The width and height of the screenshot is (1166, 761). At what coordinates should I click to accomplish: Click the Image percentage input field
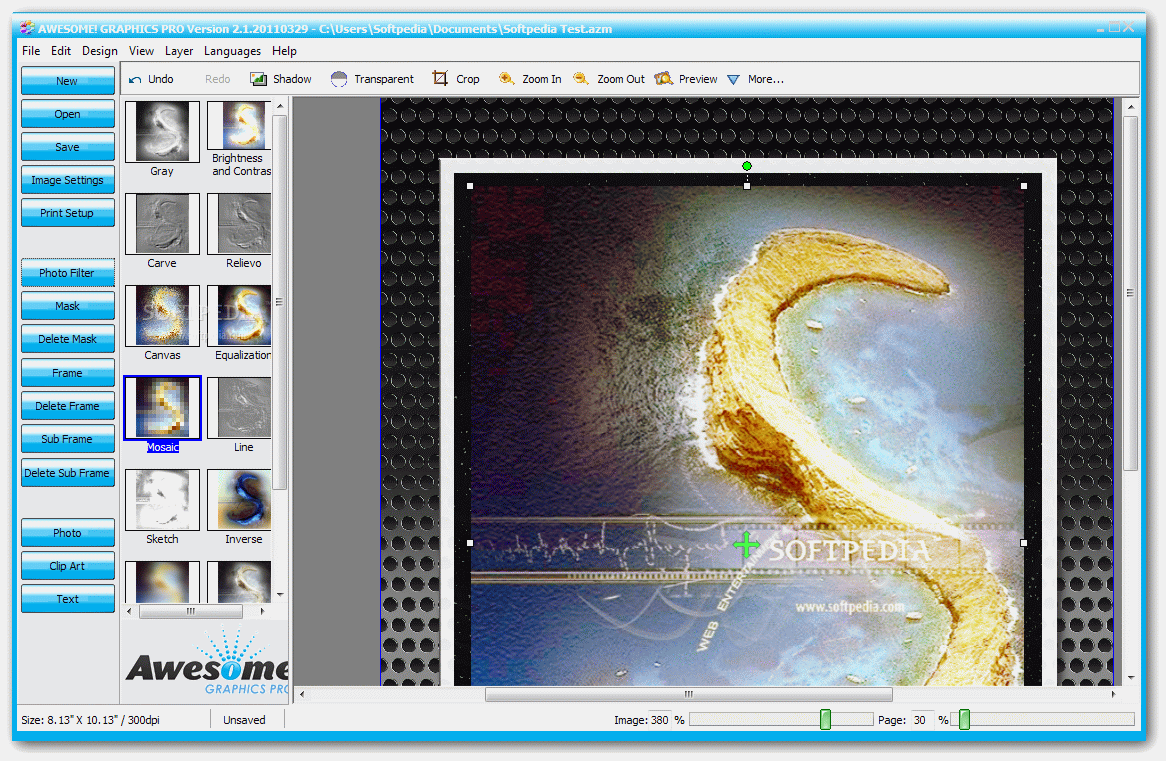point(660,720)
